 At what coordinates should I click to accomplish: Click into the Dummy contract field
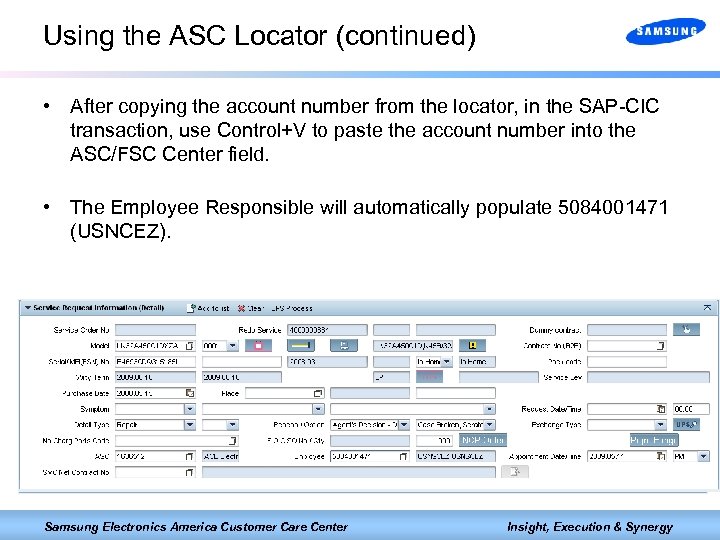(x=627, y=330)
